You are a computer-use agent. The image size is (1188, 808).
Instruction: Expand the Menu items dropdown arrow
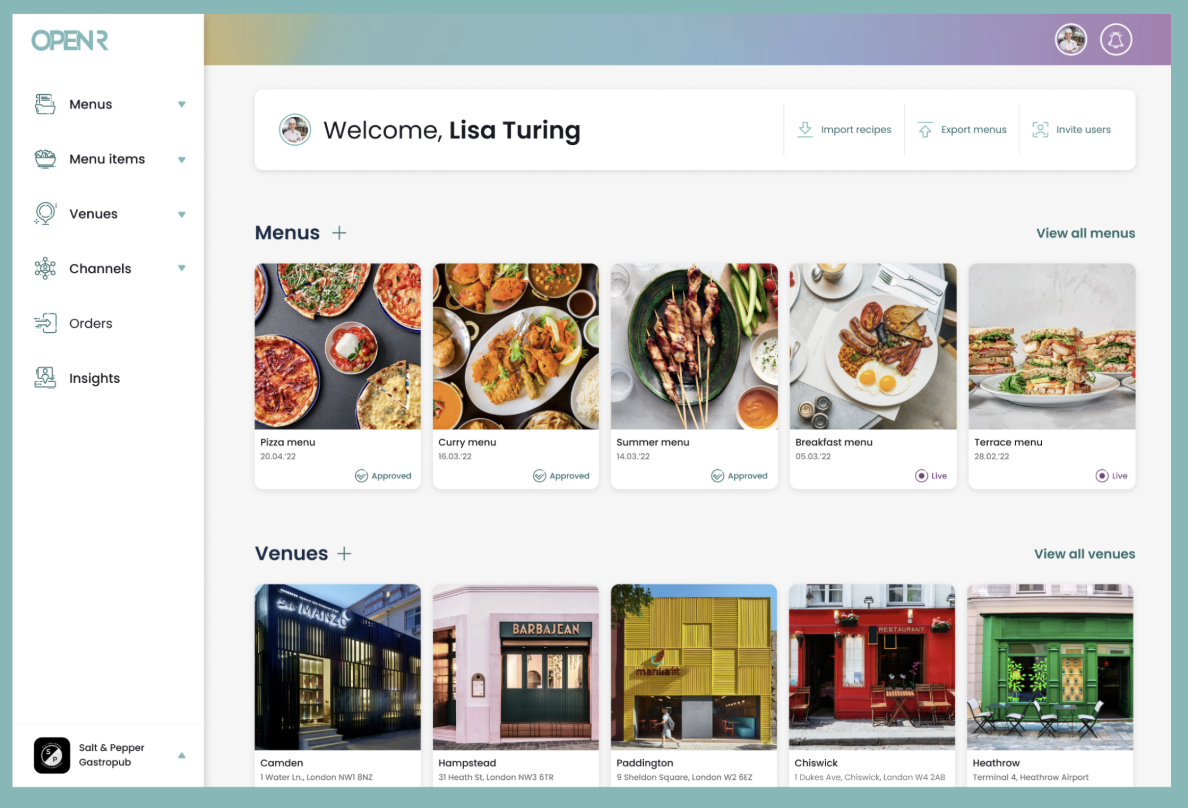pos(182,160)
